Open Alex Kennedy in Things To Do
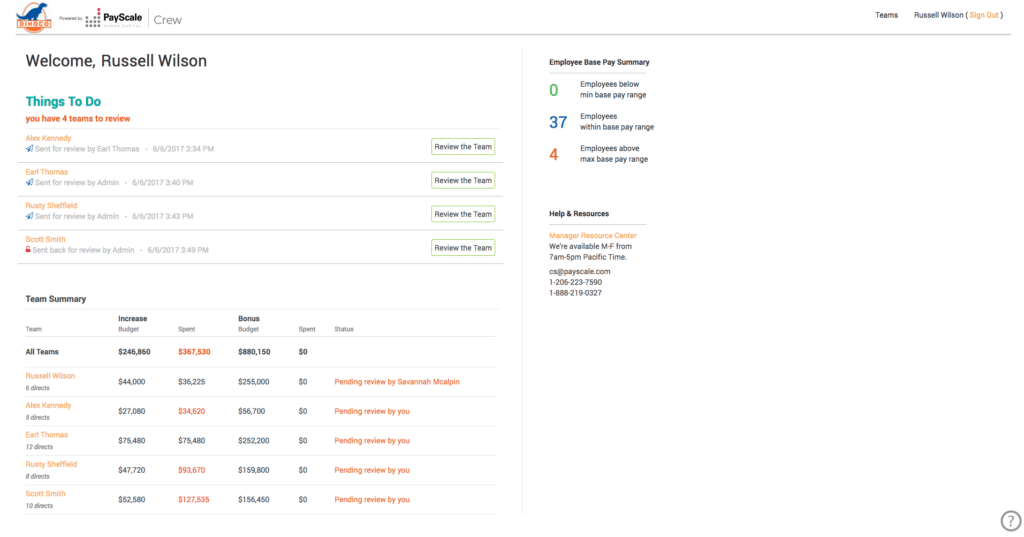The width and height of the screenshot is (1024, 537). tap(48, 138)
